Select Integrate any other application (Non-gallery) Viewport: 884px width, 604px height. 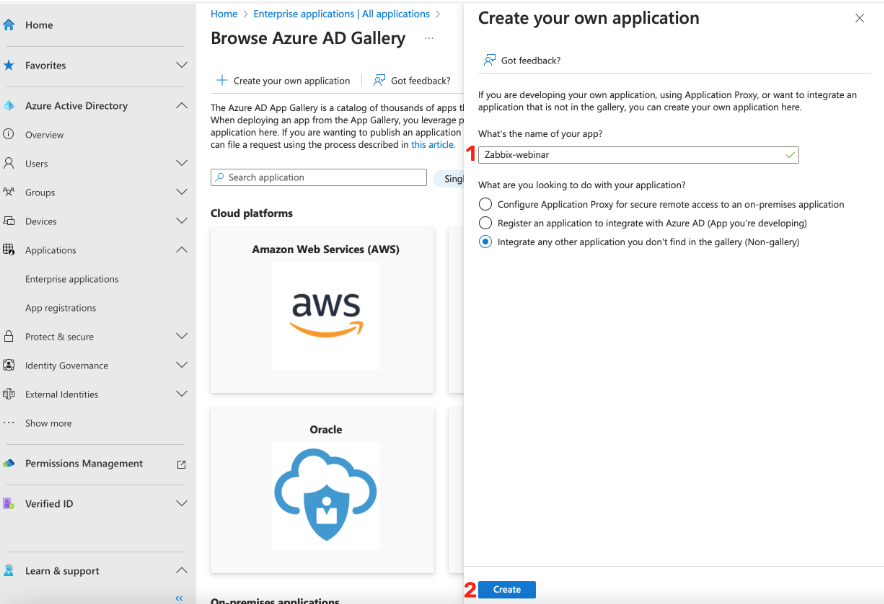(x=484, y=241)
